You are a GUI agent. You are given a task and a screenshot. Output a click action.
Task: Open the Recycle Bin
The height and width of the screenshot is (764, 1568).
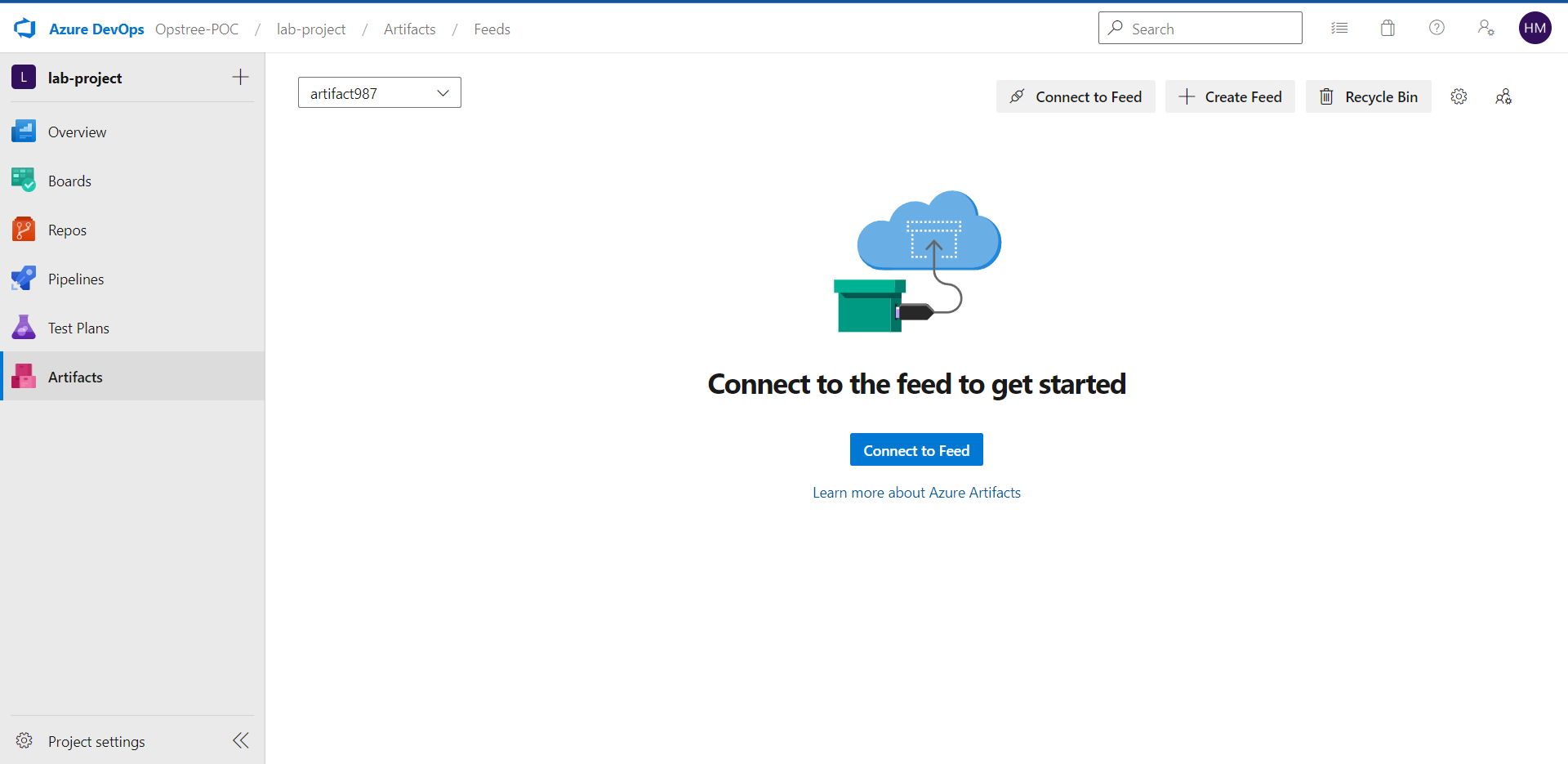(1369, 96)
